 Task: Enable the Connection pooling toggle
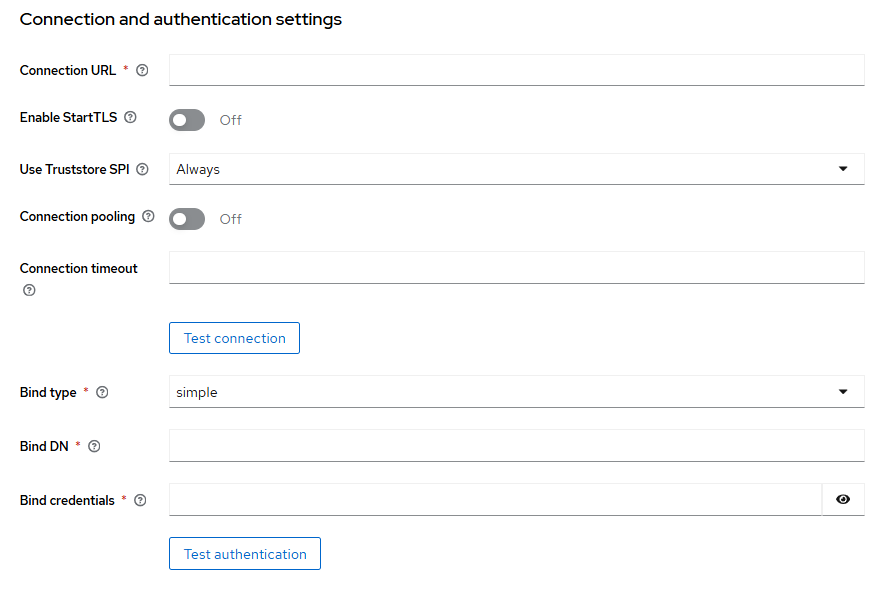click(x=187, y=219)
